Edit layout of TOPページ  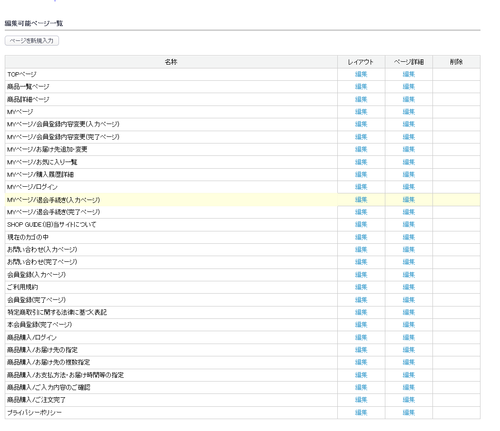point(361,74)
